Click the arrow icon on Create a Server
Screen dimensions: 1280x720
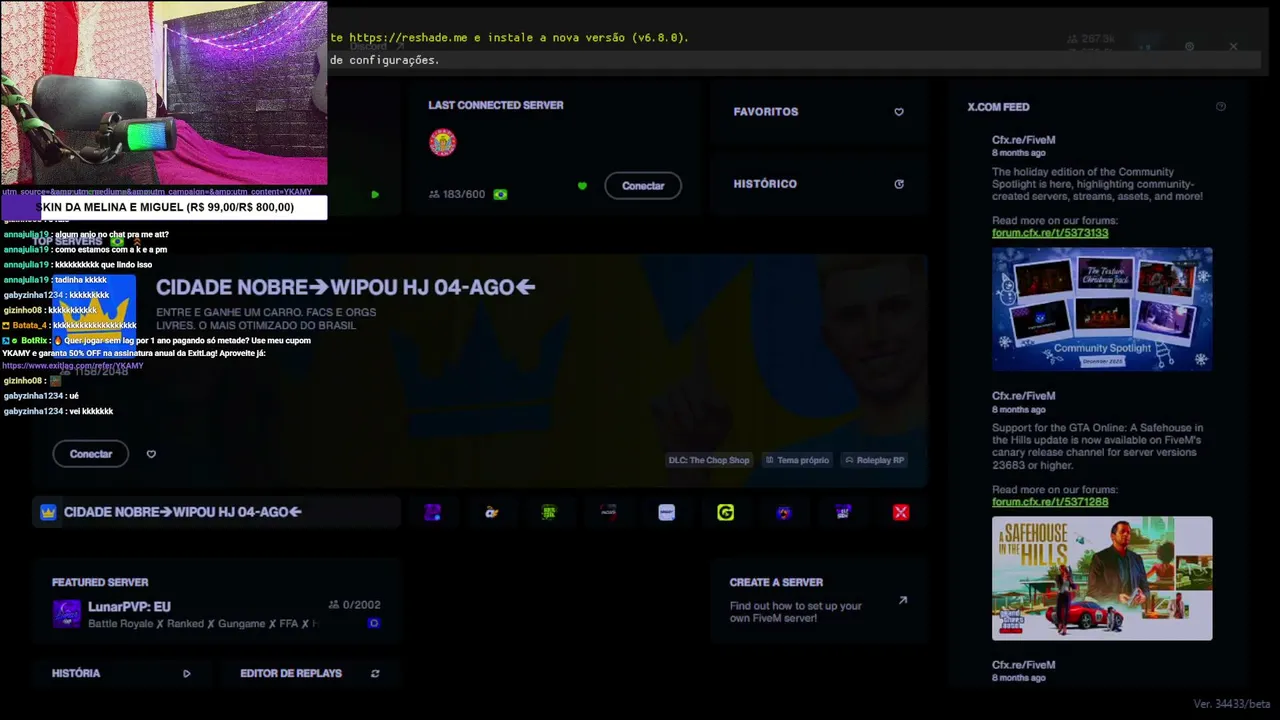[x=903, y=600]
